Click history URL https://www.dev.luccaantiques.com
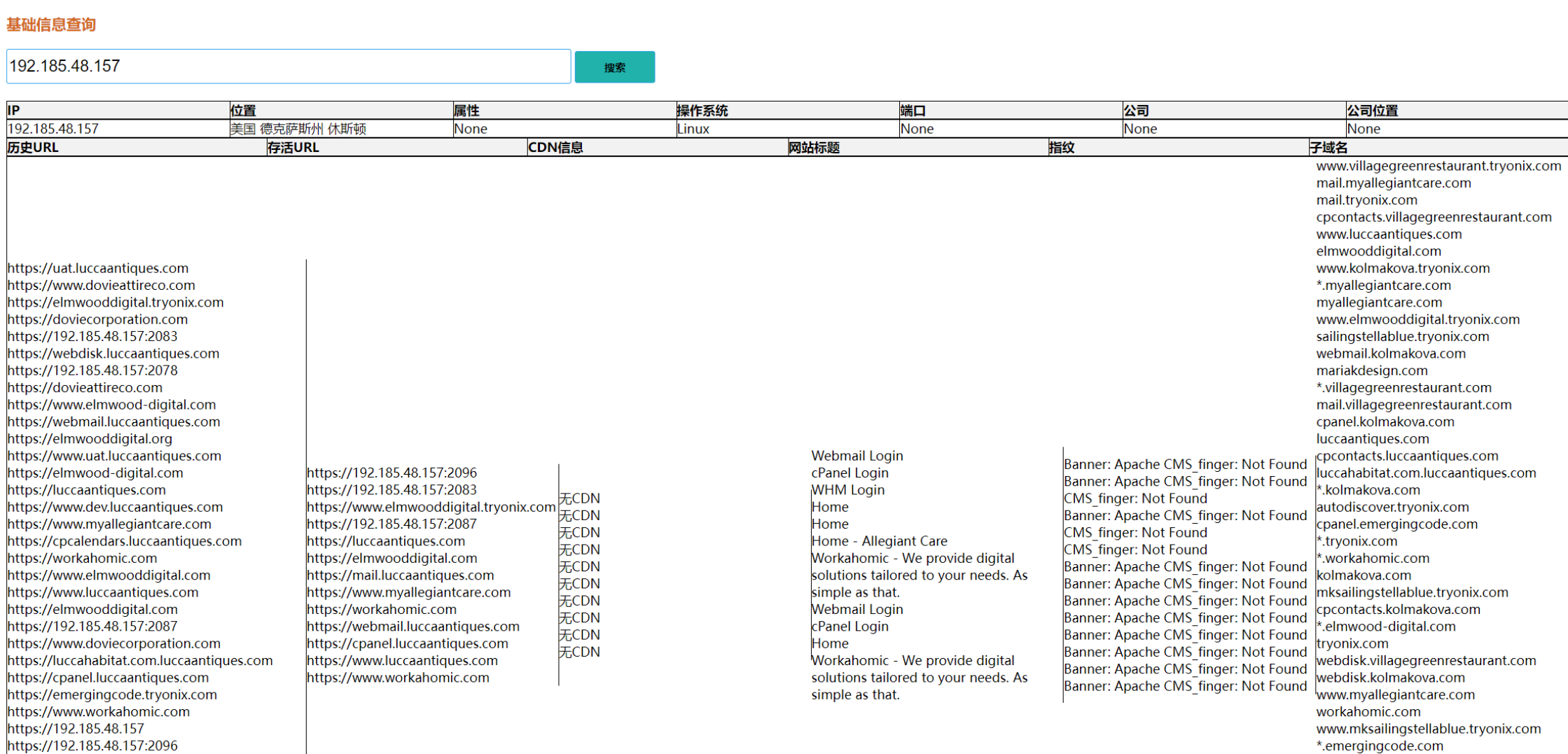Viewport: 1568px width, 754px height. 116,507
